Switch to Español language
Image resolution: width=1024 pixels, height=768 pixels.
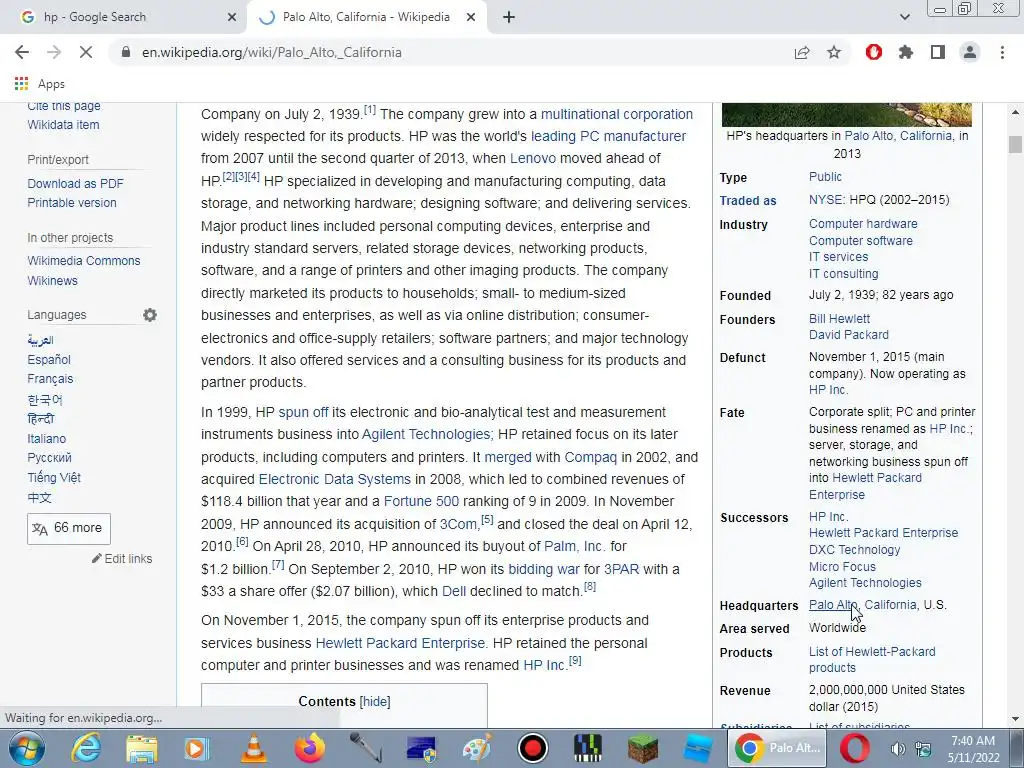(49, 359)
